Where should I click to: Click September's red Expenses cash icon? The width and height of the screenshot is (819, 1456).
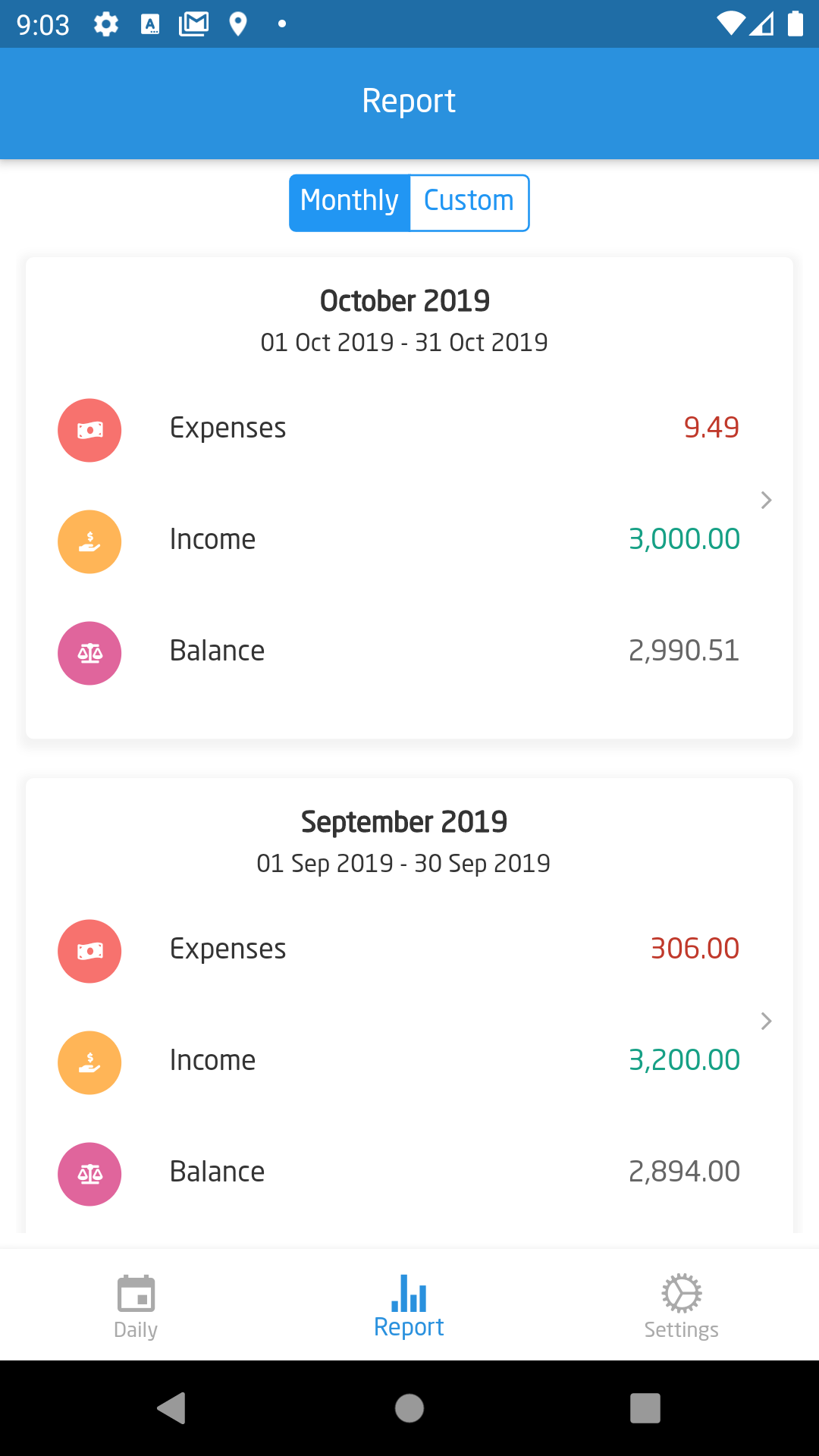(89, 951)
